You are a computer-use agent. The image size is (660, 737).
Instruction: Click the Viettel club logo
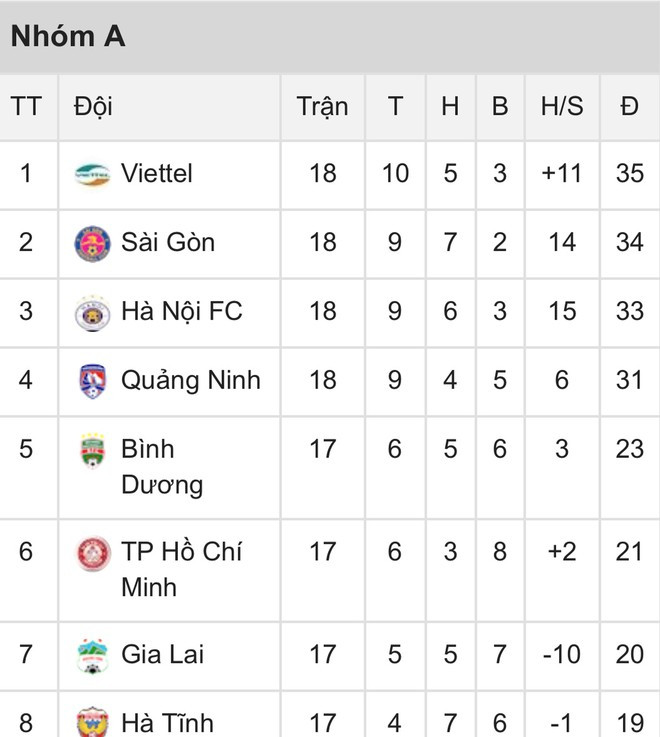93,174
